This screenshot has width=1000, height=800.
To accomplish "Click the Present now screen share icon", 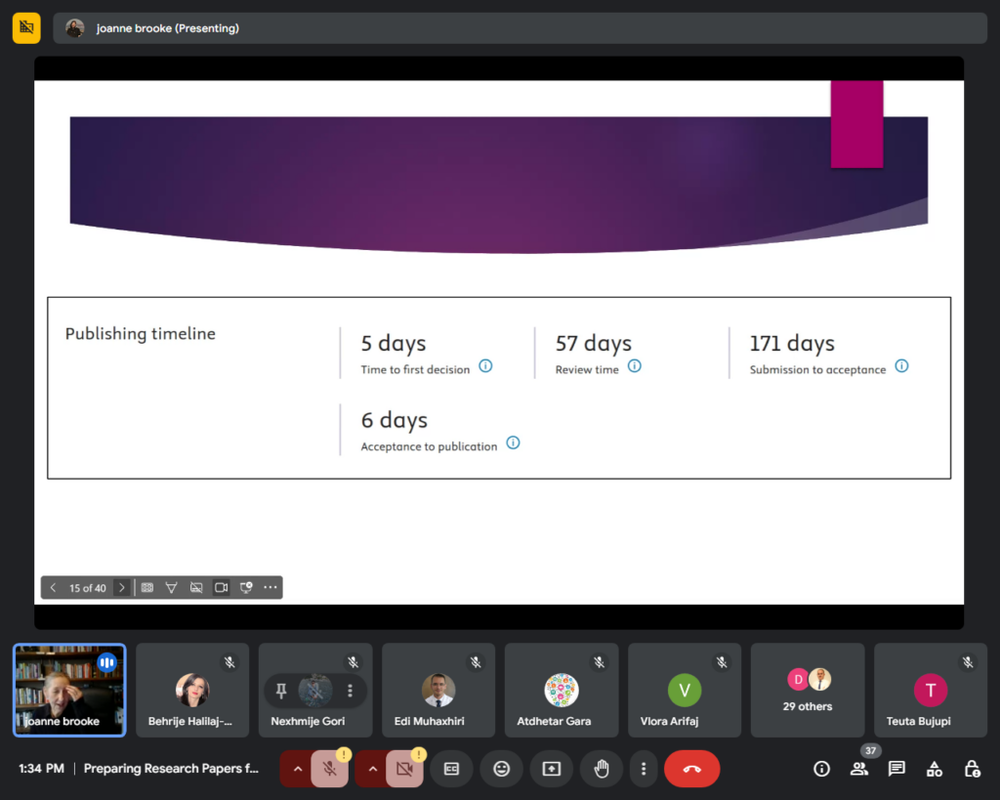I will point(551,769).
